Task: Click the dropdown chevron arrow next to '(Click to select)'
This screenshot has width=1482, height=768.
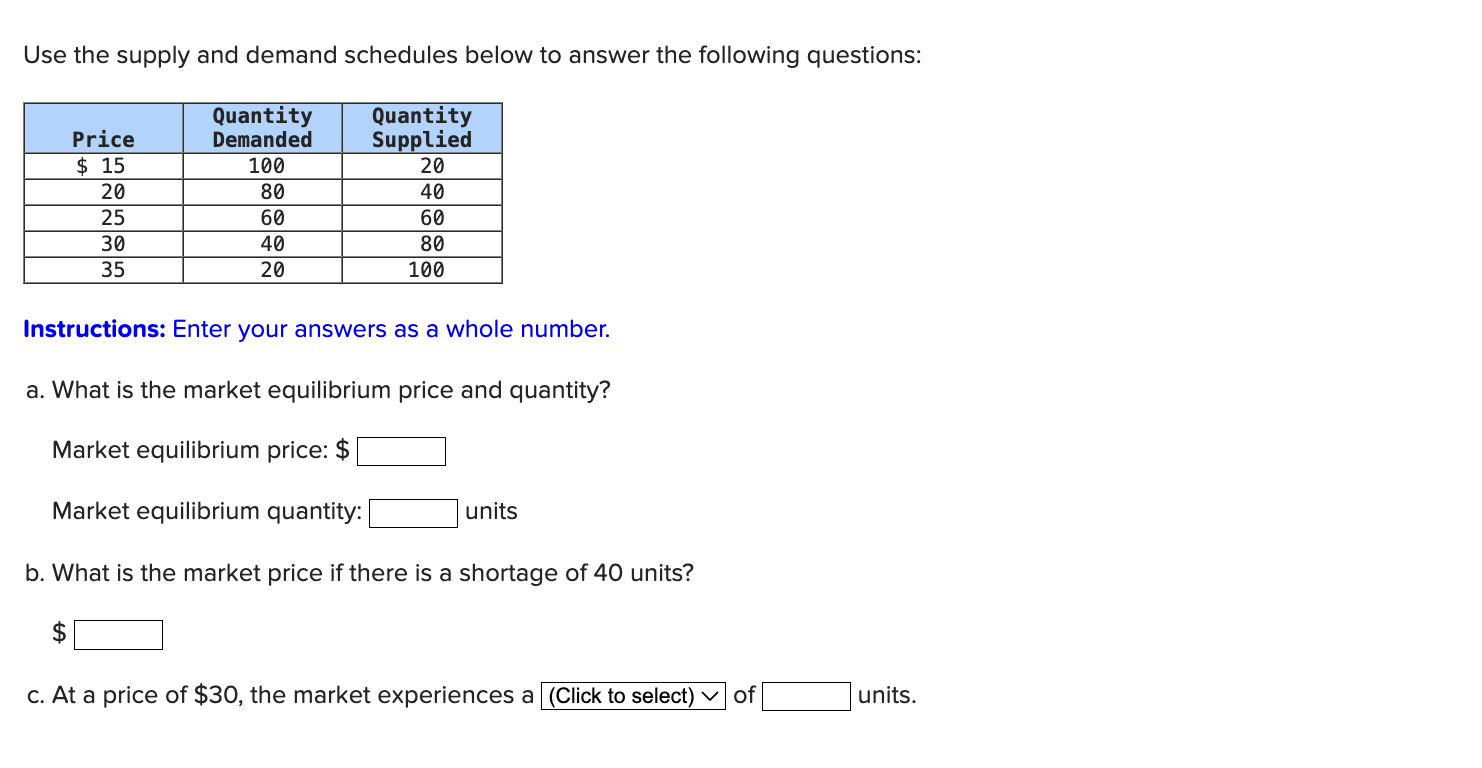Action: pyautogui.click(x=710, y=695)
